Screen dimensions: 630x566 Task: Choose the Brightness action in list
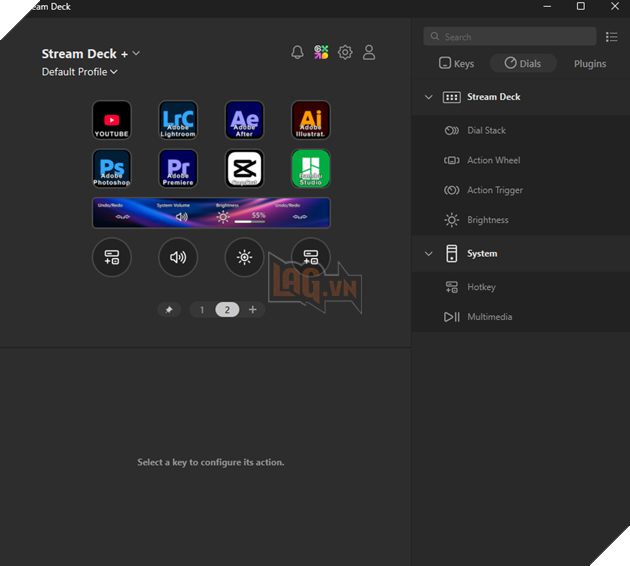521,220
